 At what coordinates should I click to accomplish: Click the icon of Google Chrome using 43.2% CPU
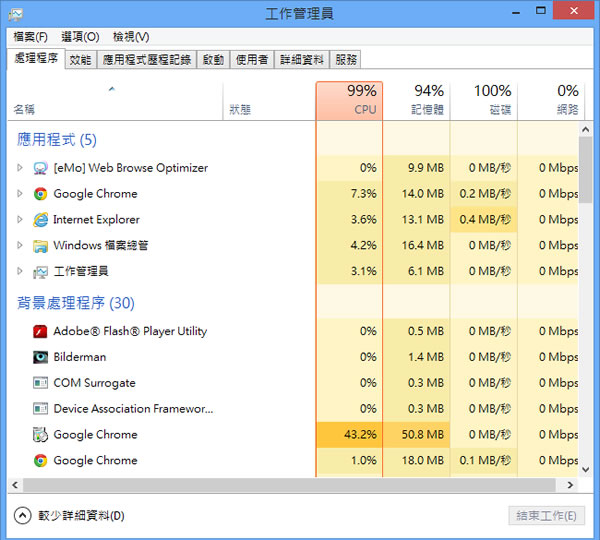(40, 434)
